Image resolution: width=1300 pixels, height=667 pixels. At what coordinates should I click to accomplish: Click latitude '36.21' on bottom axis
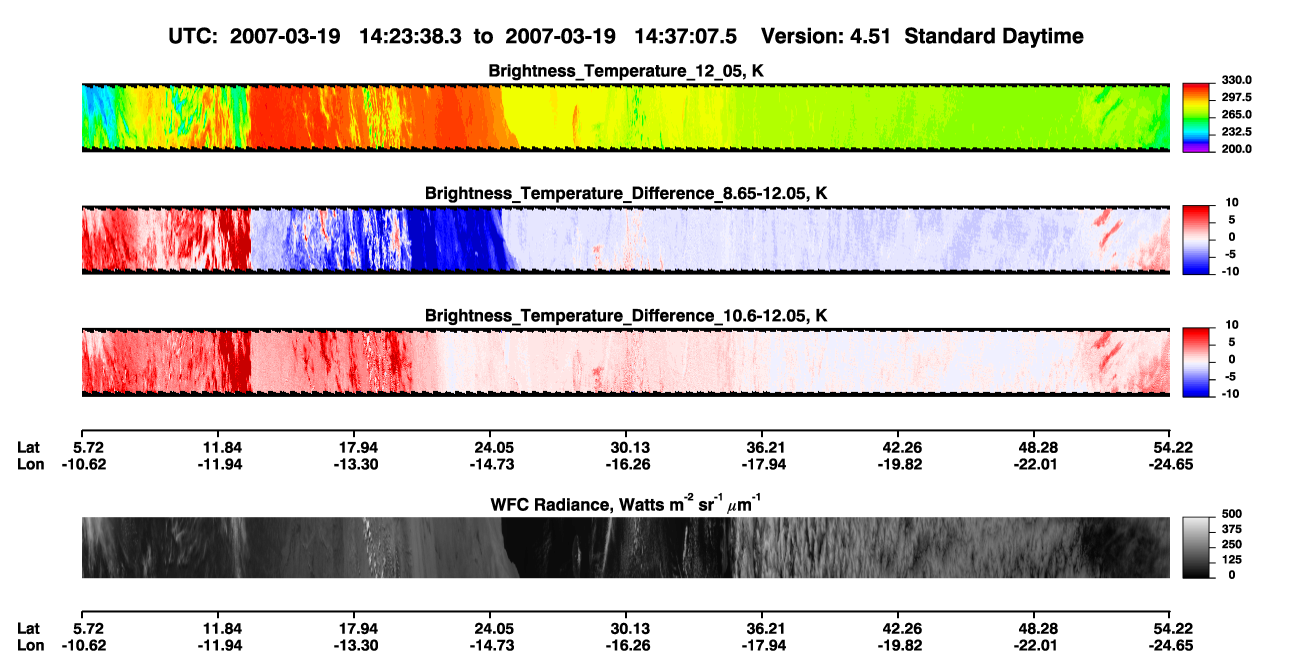[x=762, y=628]
